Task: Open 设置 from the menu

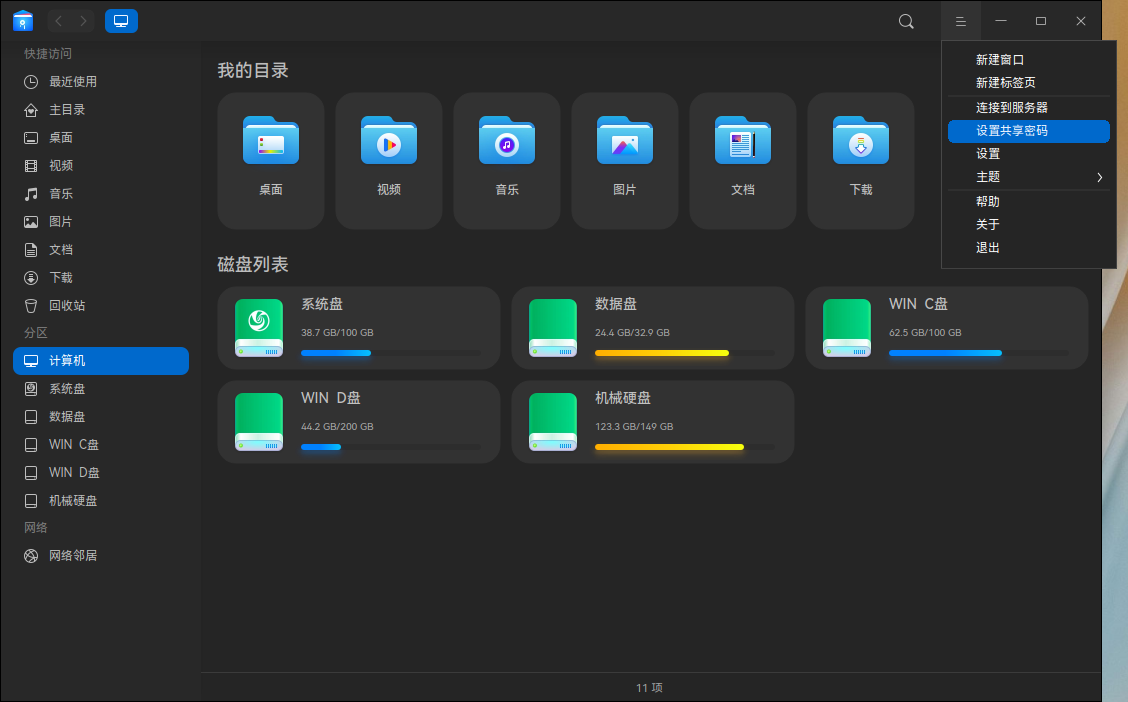Action: (1029, 154)
